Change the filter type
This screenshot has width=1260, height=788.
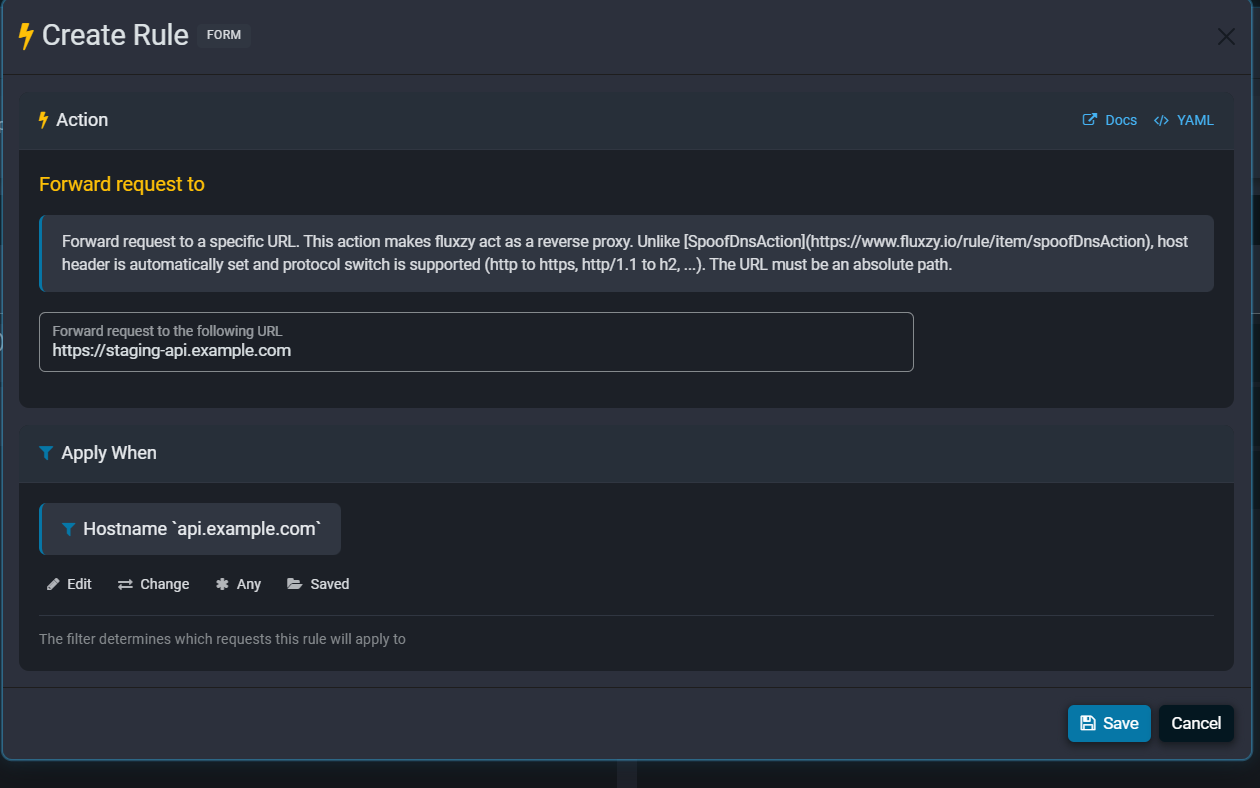click(x=153, y=584)
